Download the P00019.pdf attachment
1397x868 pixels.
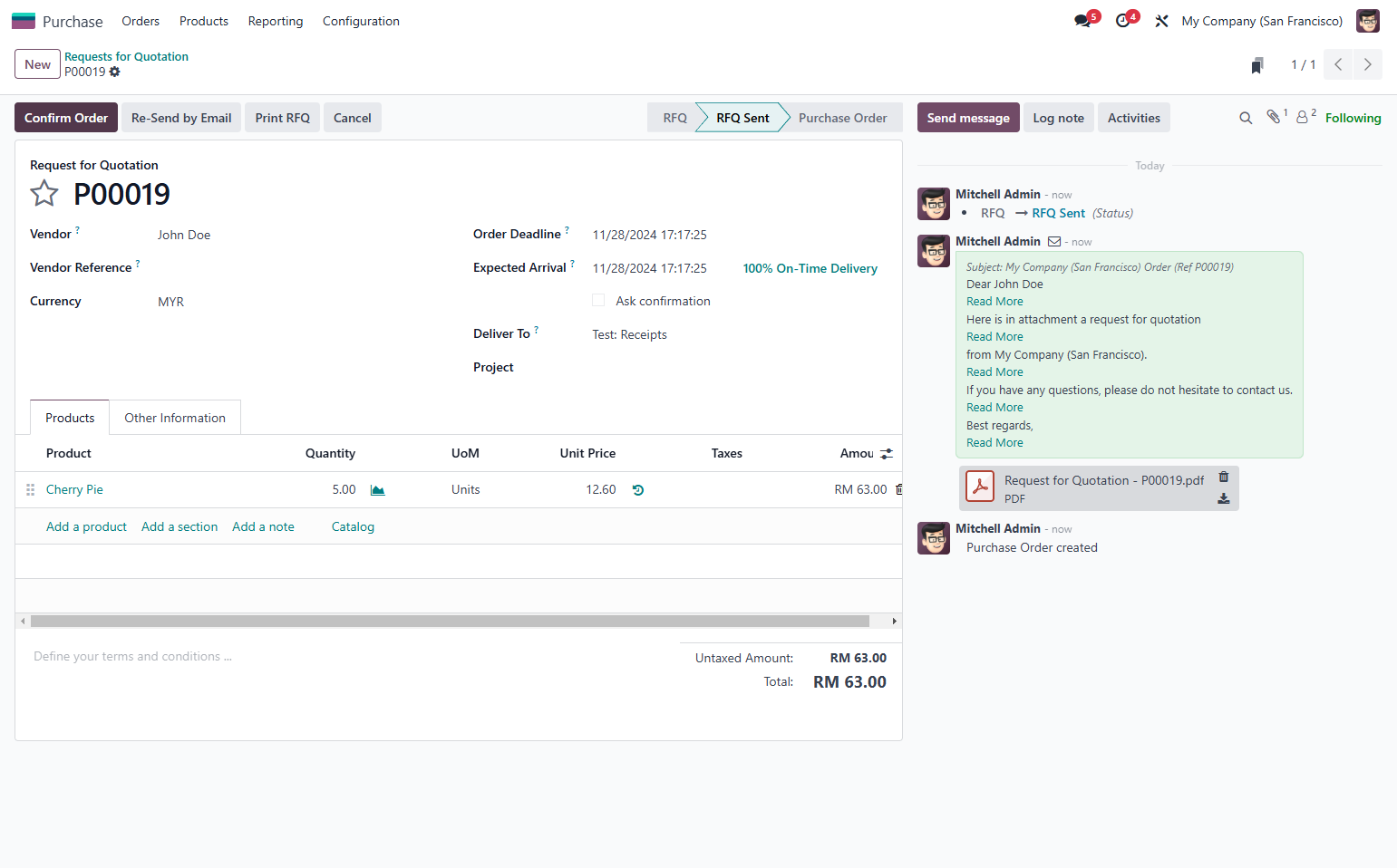click(1224, 498)
